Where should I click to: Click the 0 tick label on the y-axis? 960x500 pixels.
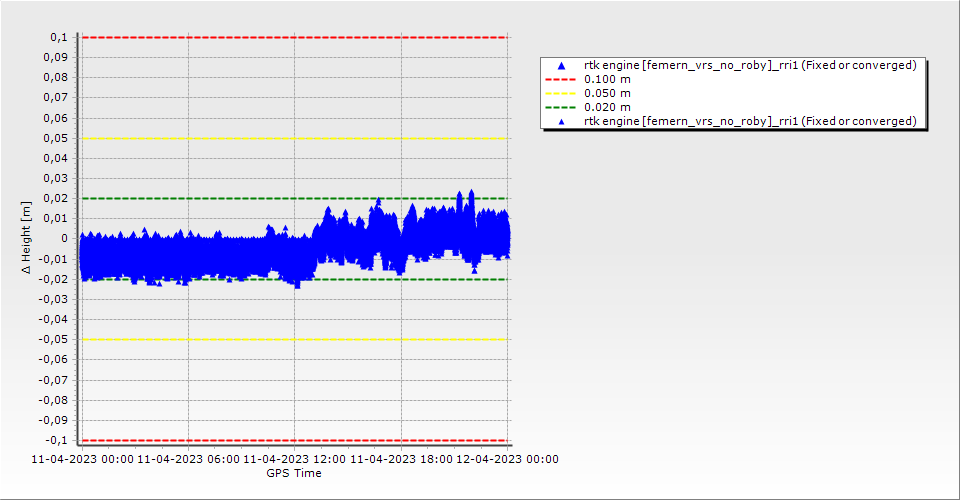click(x=64, y=239)
